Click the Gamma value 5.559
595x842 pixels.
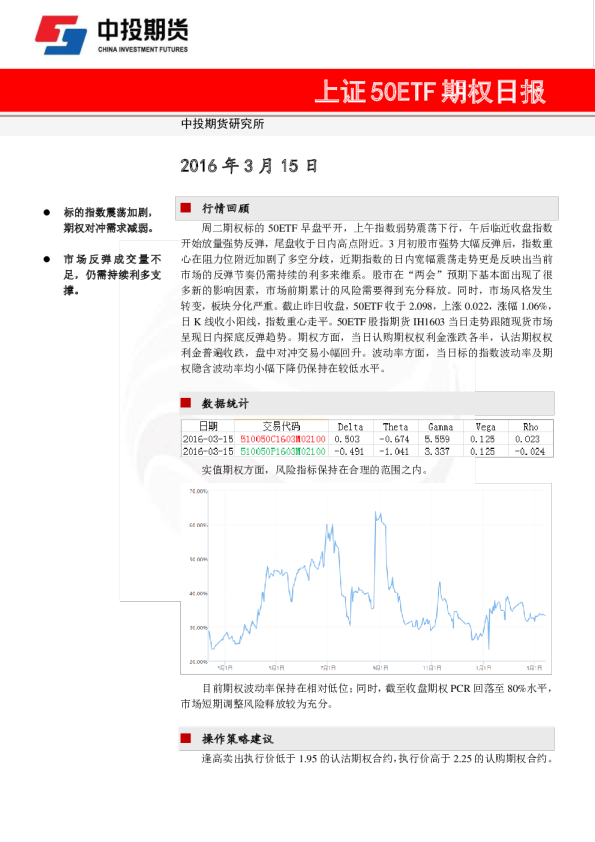pyautogui.click(x=437, y=439)
